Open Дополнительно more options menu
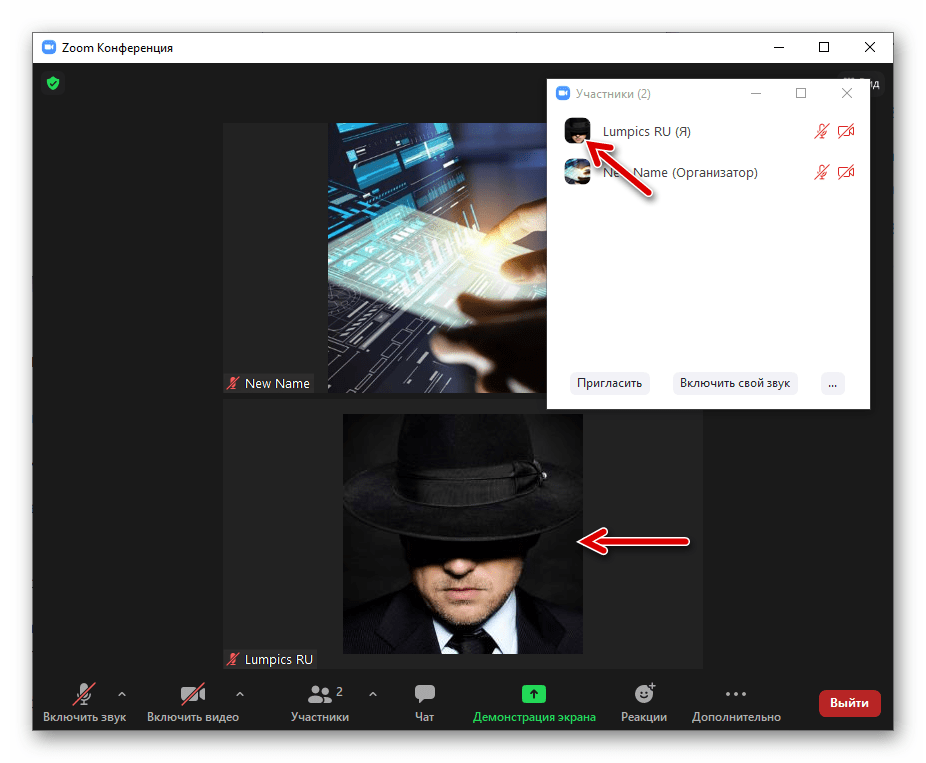The width and height of the screenshot is (926, 763). click(736, 703)
